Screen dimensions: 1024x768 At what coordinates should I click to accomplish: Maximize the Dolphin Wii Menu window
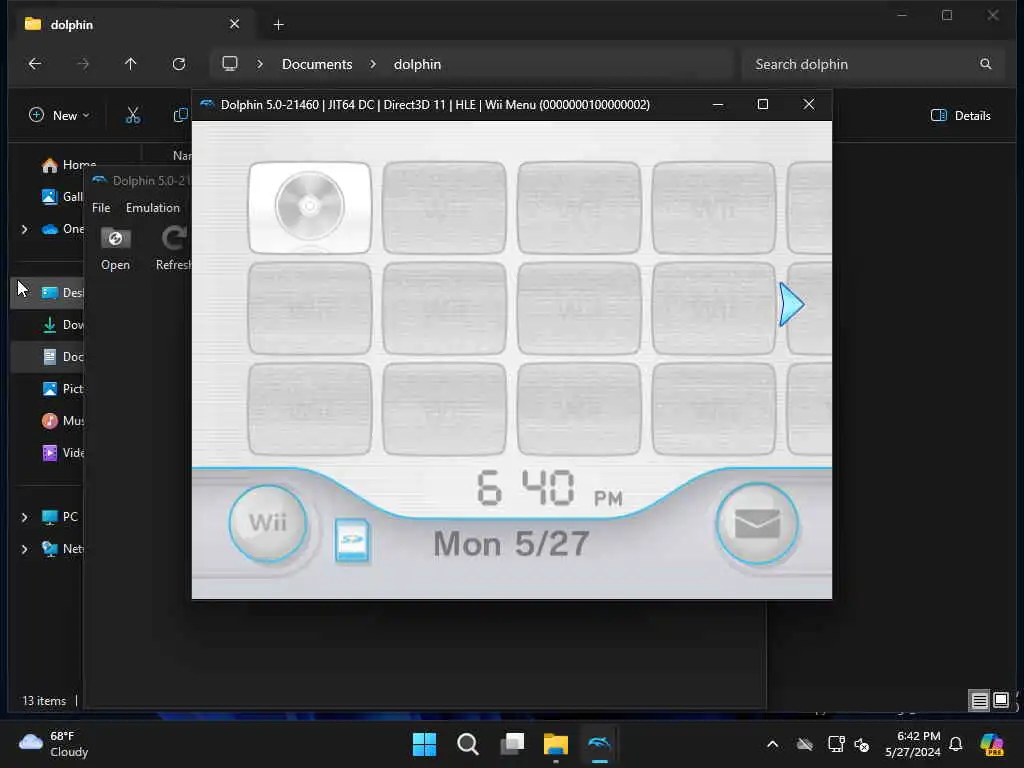click(763, 104)
